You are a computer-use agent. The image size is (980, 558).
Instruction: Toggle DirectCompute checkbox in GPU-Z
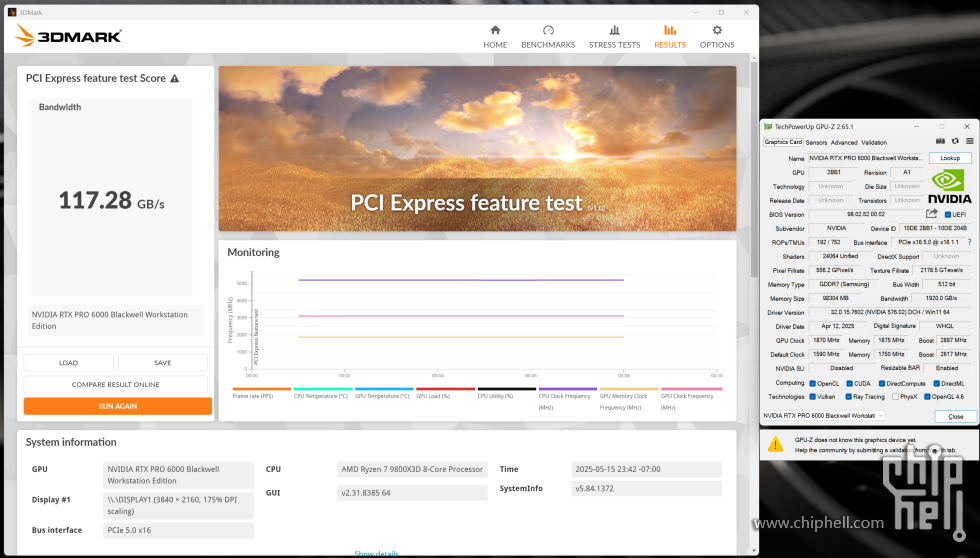tap(882, 384)
